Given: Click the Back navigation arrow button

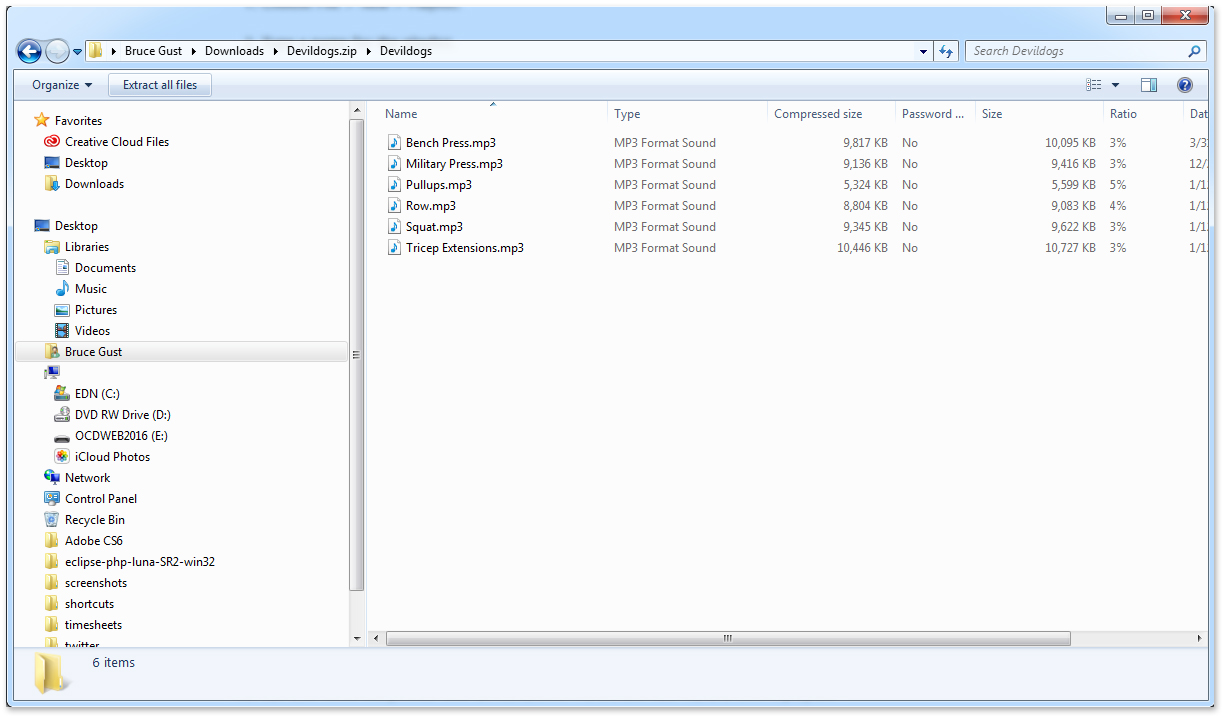Looking at the screenshot, I should click(x=30, y=51).
